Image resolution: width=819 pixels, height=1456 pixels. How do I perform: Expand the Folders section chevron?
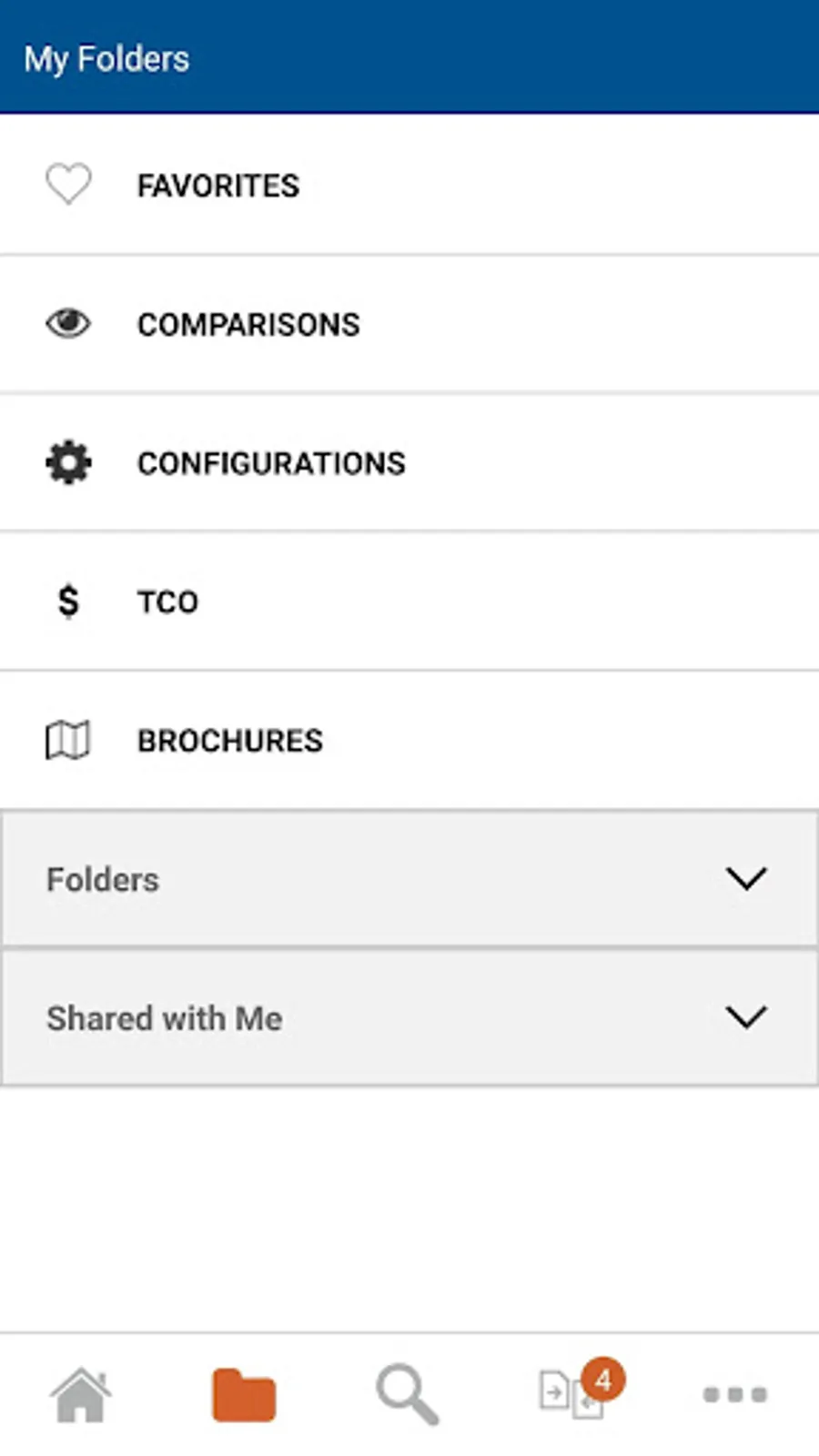(x=746, y=878)
